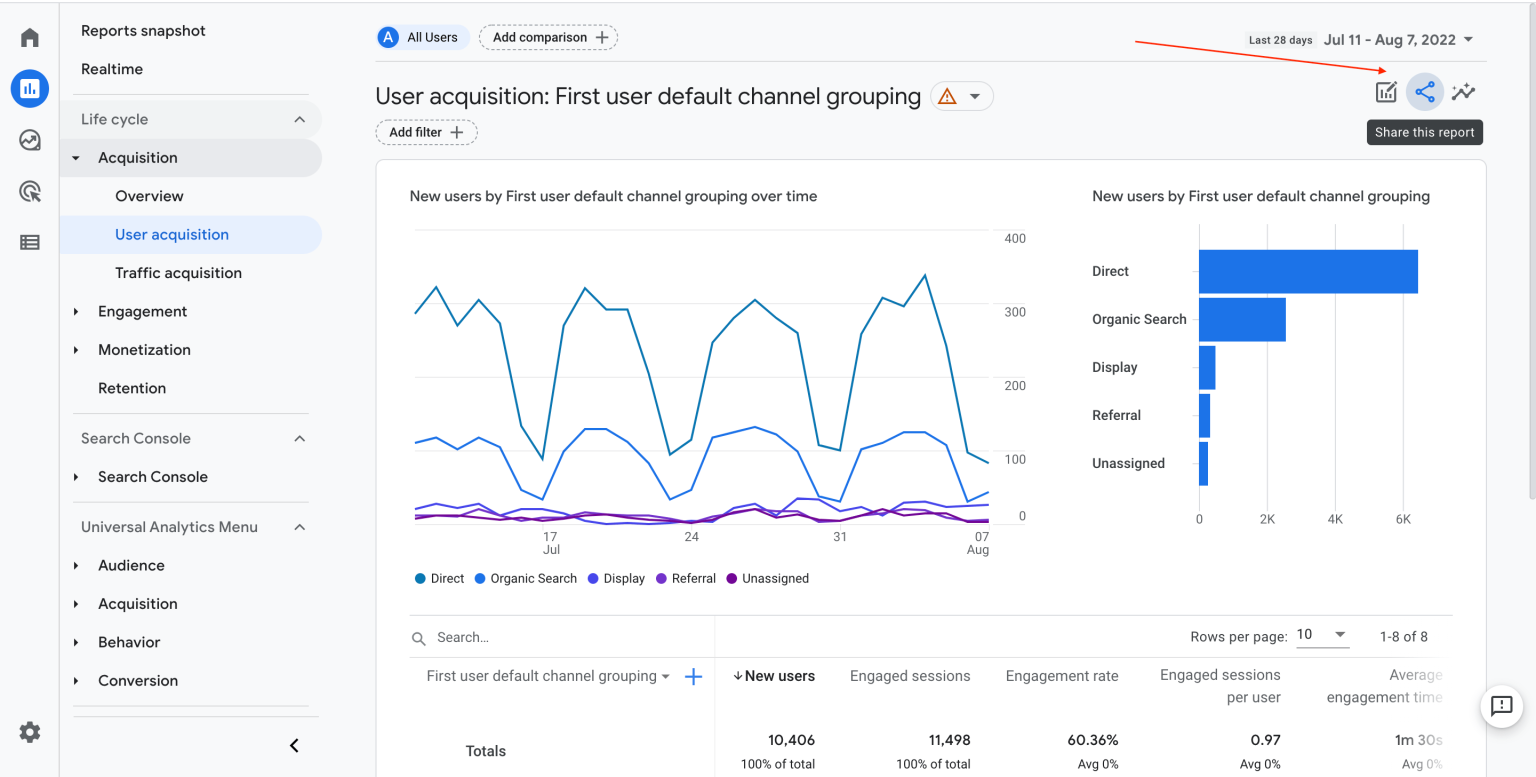Image resolution: width=1536 pixels, height=777 pixels.
Task: Toggle the Direct series in chart legend
Action: (x=439, y=578)
